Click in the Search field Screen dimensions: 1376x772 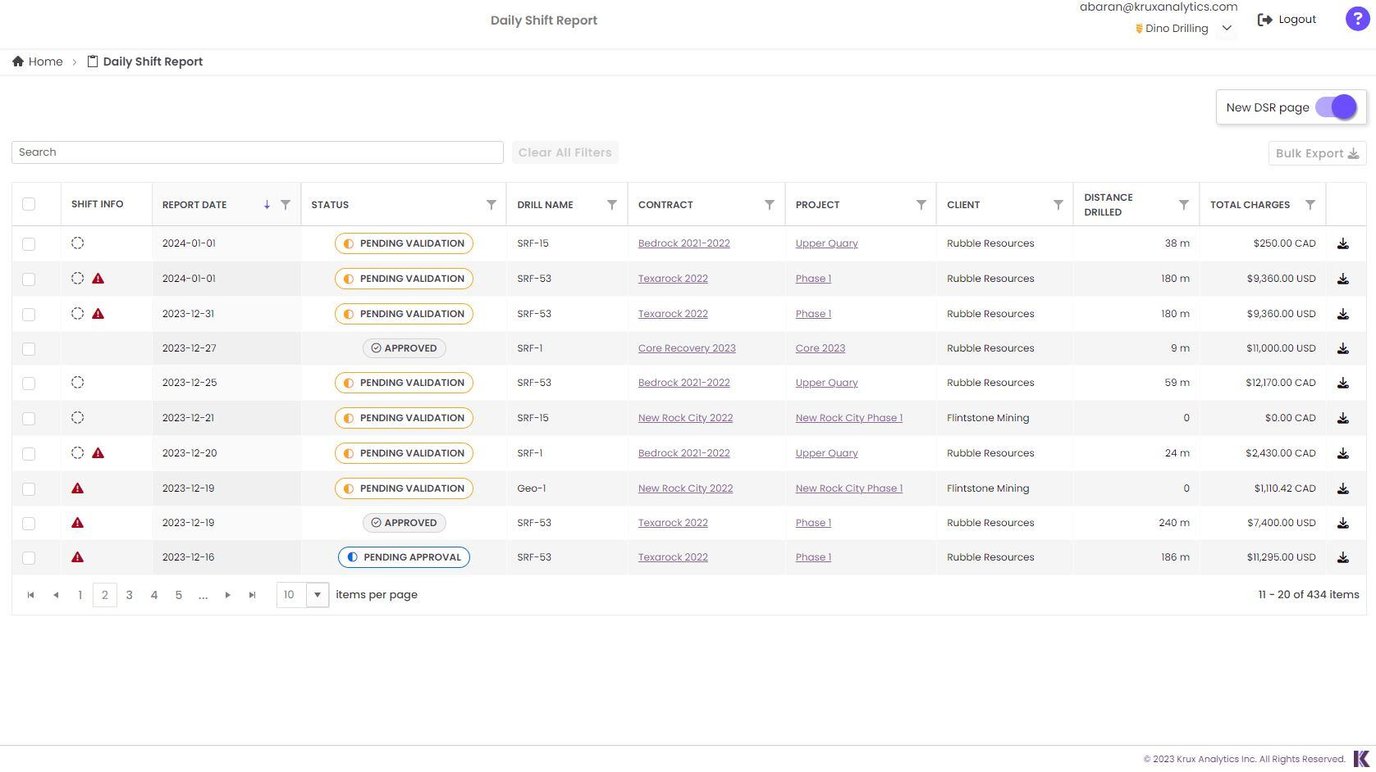257,152
